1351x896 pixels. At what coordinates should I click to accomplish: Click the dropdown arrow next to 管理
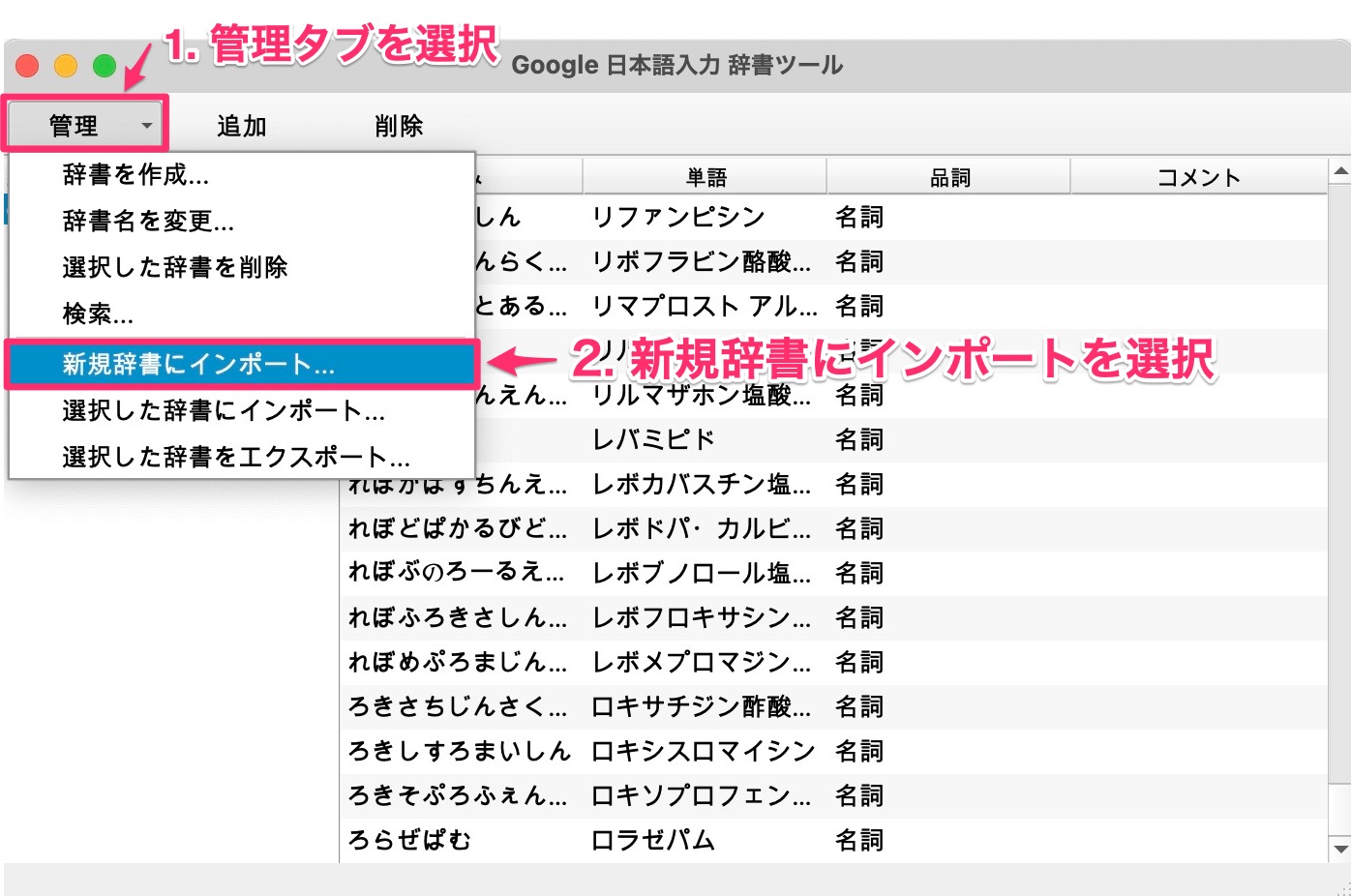pos(145,127)
